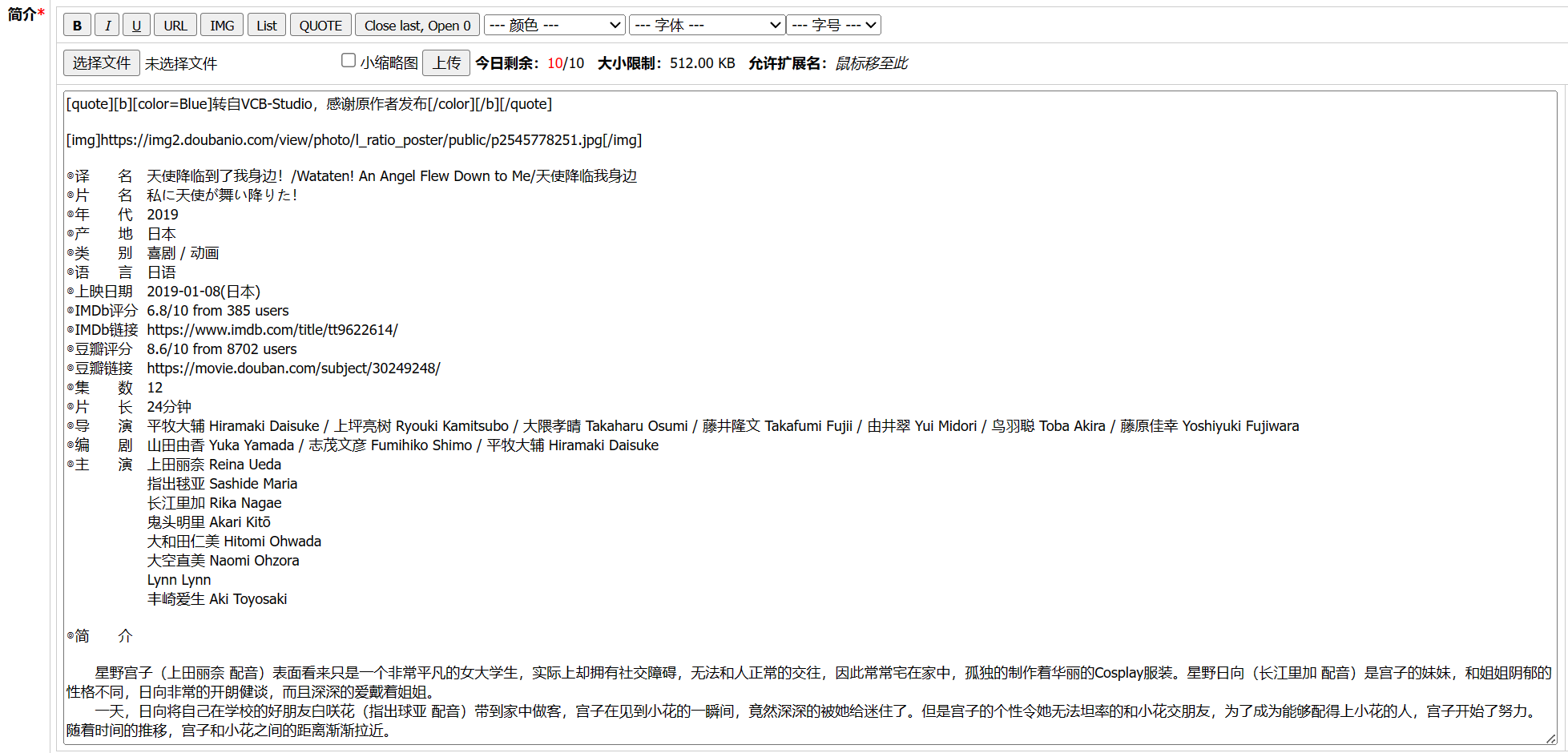Insert a list with the List button

267,25
